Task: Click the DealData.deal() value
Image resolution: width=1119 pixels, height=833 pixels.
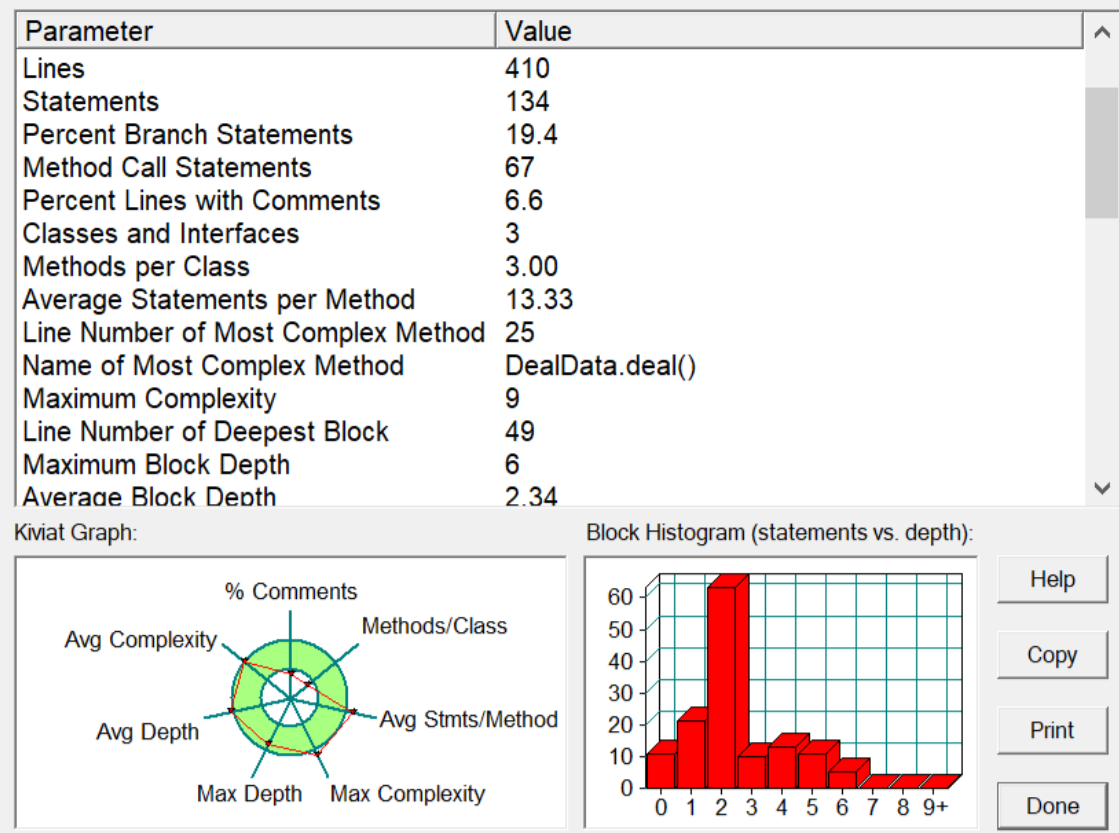Action: [600, 365]
